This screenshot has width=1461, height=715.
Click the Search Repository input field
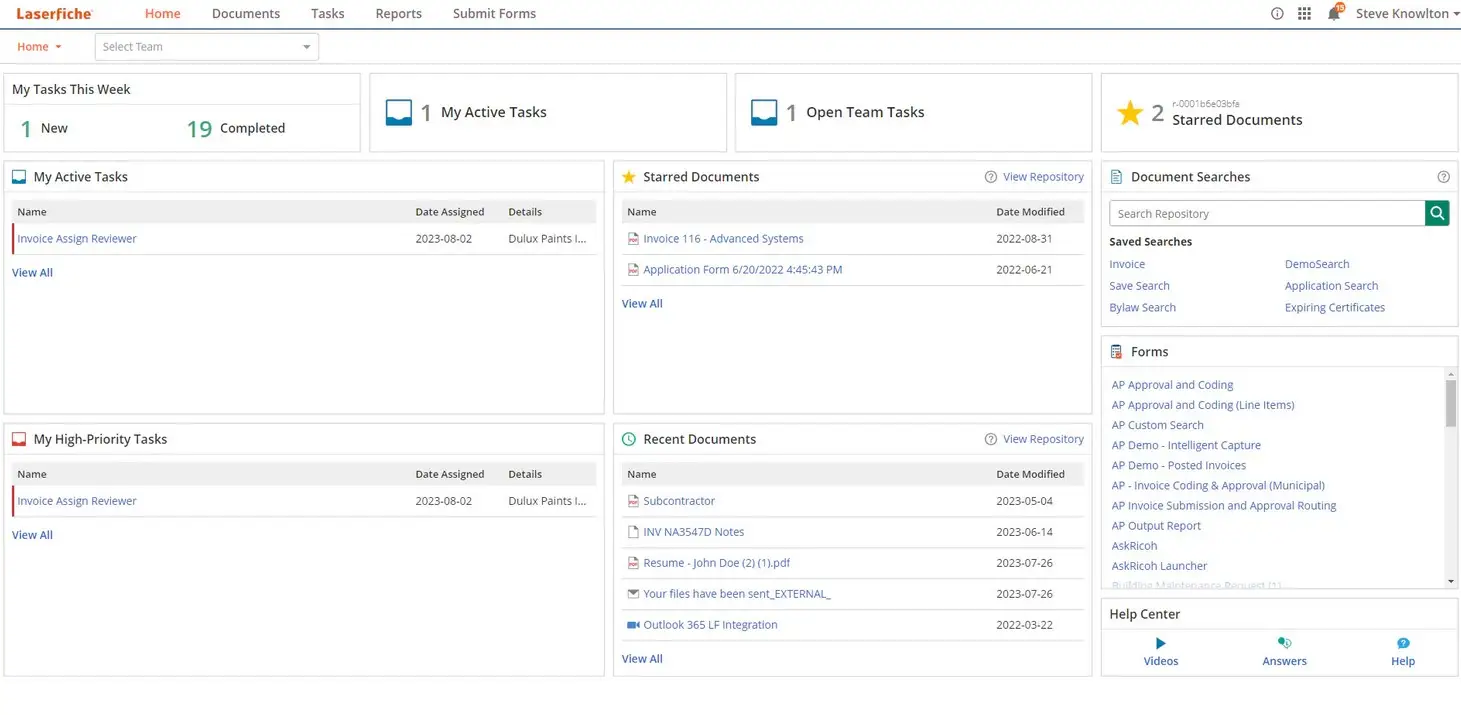1266,213
